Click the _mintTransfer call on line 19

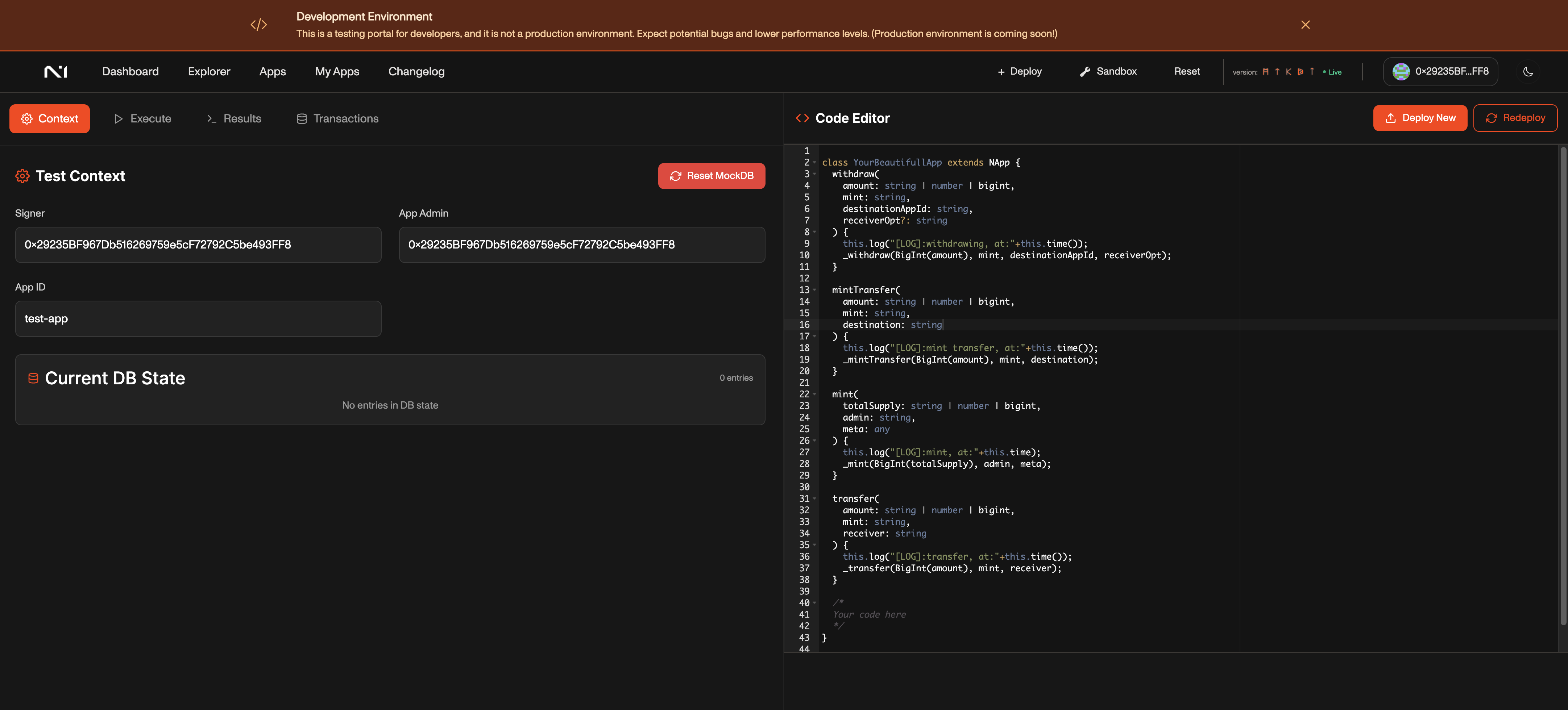pyautogui.click(x=970, y=360)
